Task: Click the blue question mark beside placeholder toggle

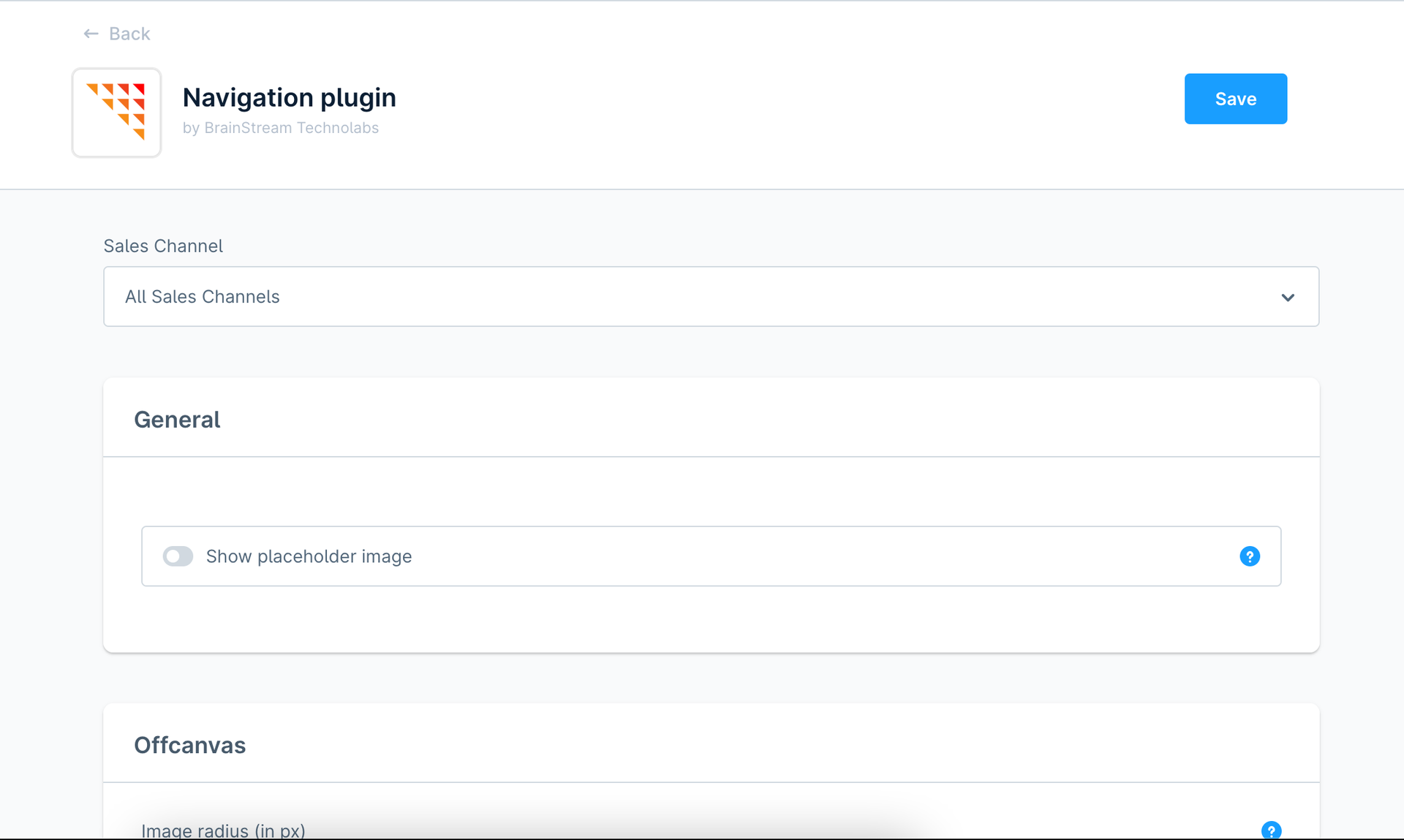Action: 1250,556
